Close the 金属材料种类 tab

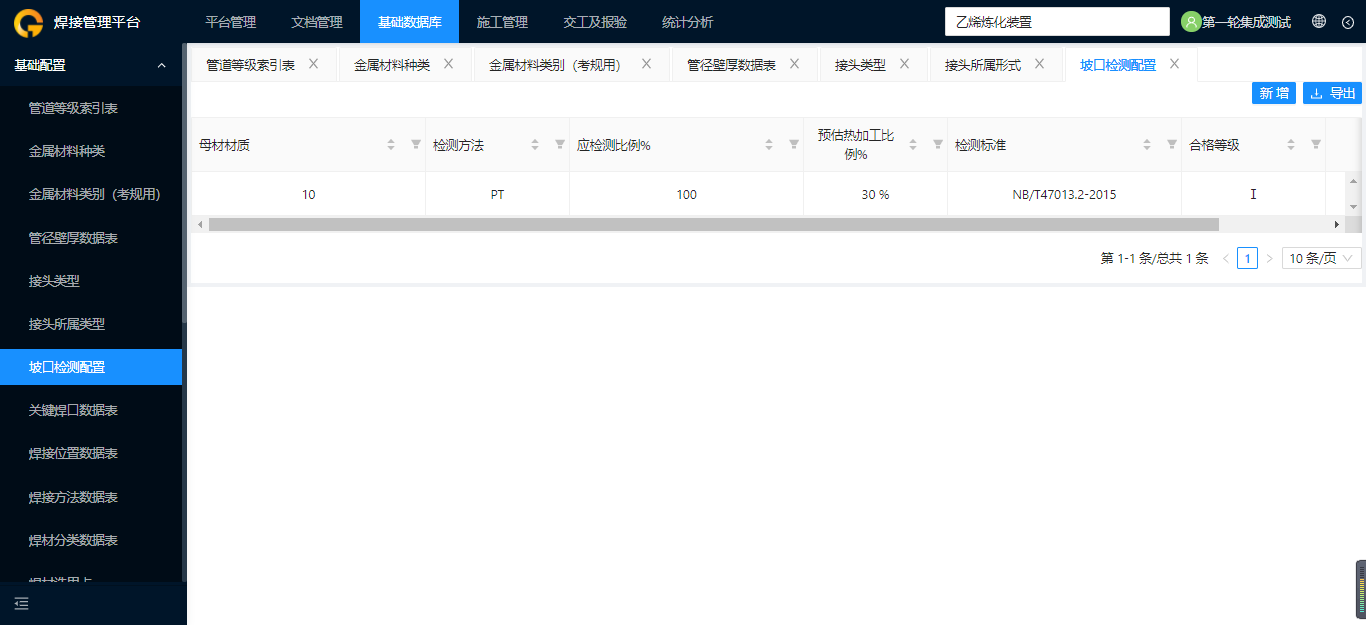click(448, 64)
